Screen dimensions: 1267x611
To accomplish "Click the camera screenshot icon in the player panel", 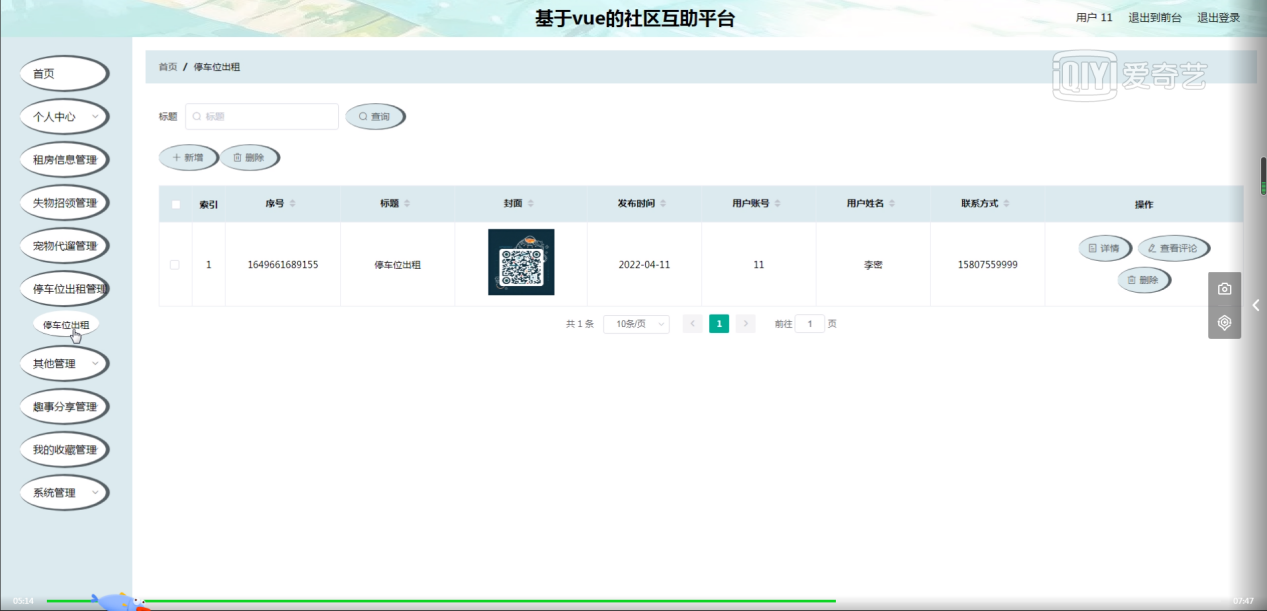I will 1224,289.
